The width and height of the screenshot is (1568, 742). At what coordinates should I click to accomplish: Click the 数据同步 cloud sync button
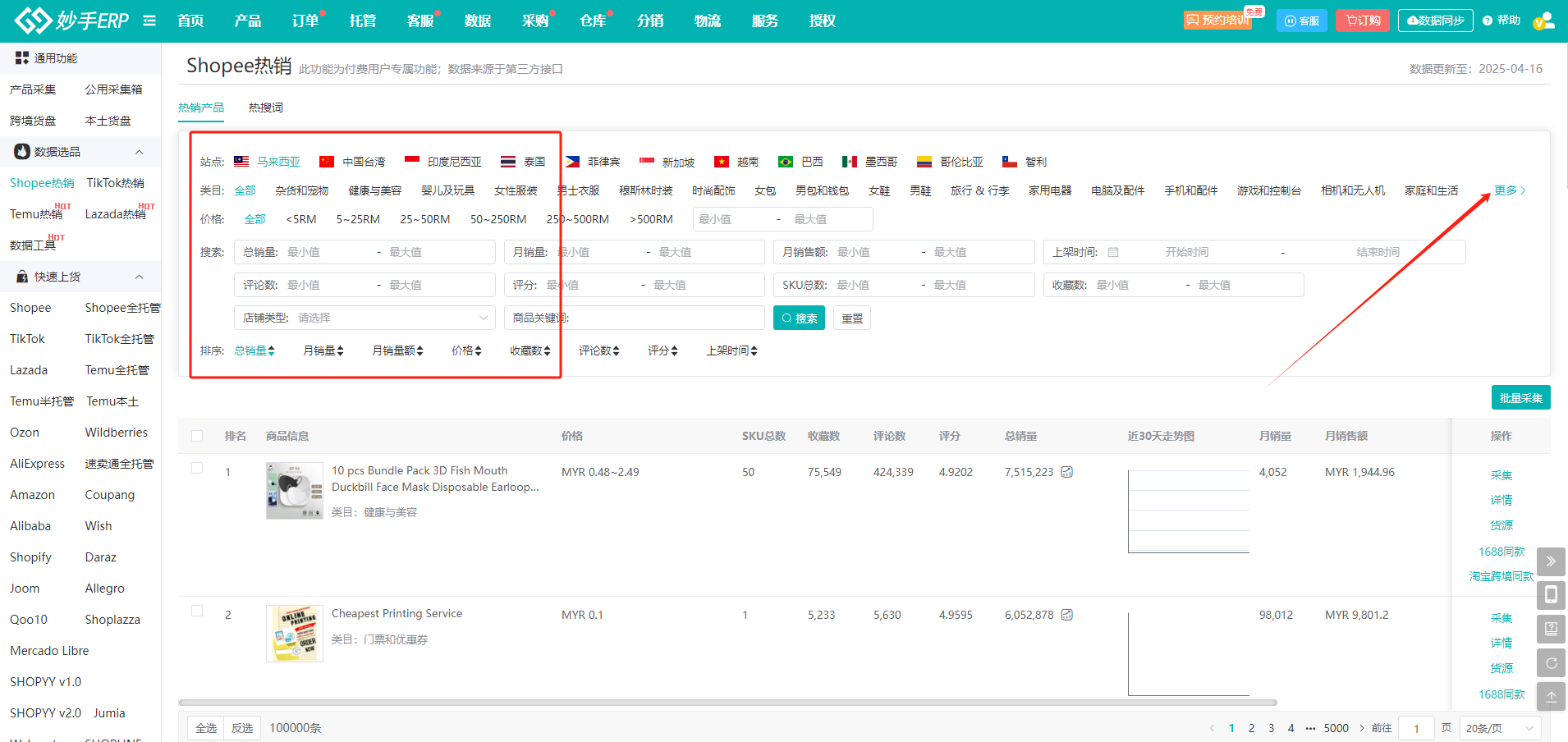[x=1436, y=21]
